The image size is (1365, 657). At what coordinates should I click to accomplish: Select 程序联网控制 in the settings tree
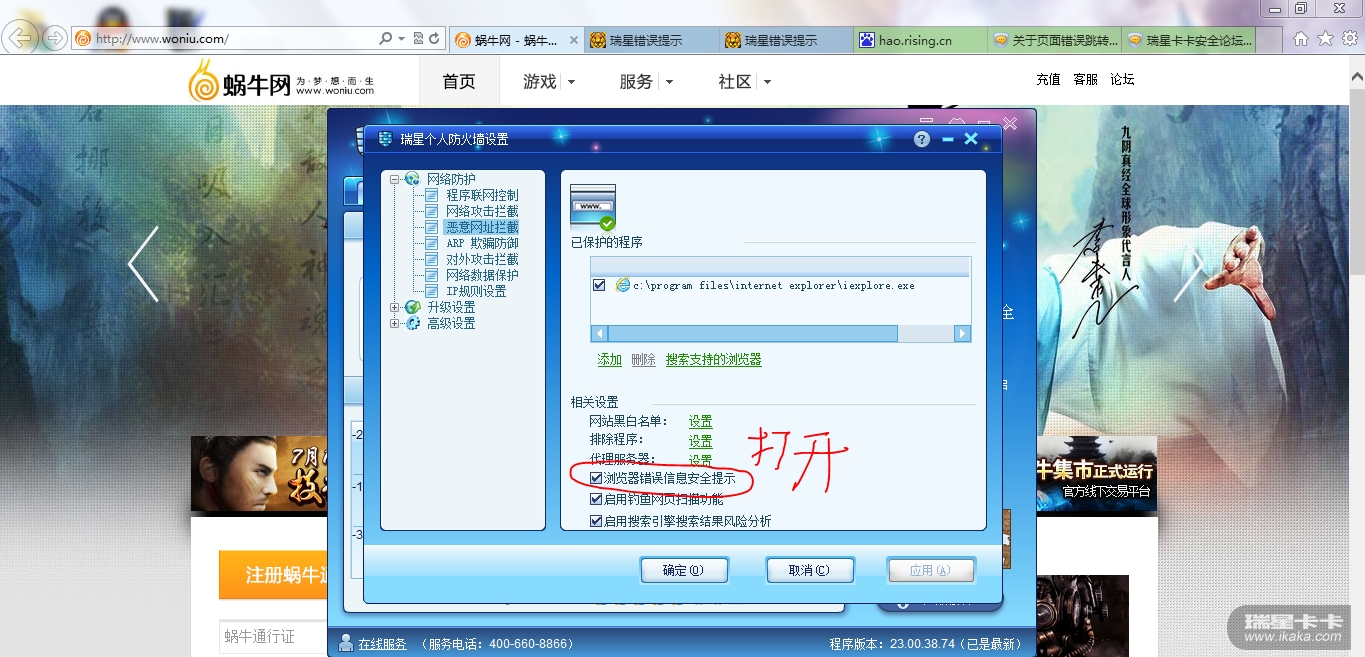click(x=482, y=195)
